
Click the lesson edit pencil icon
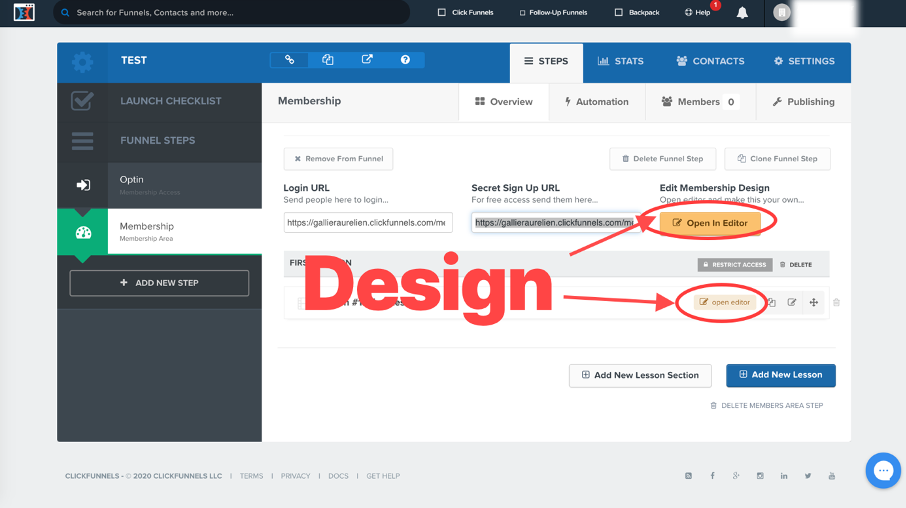(x=792, y=302)
